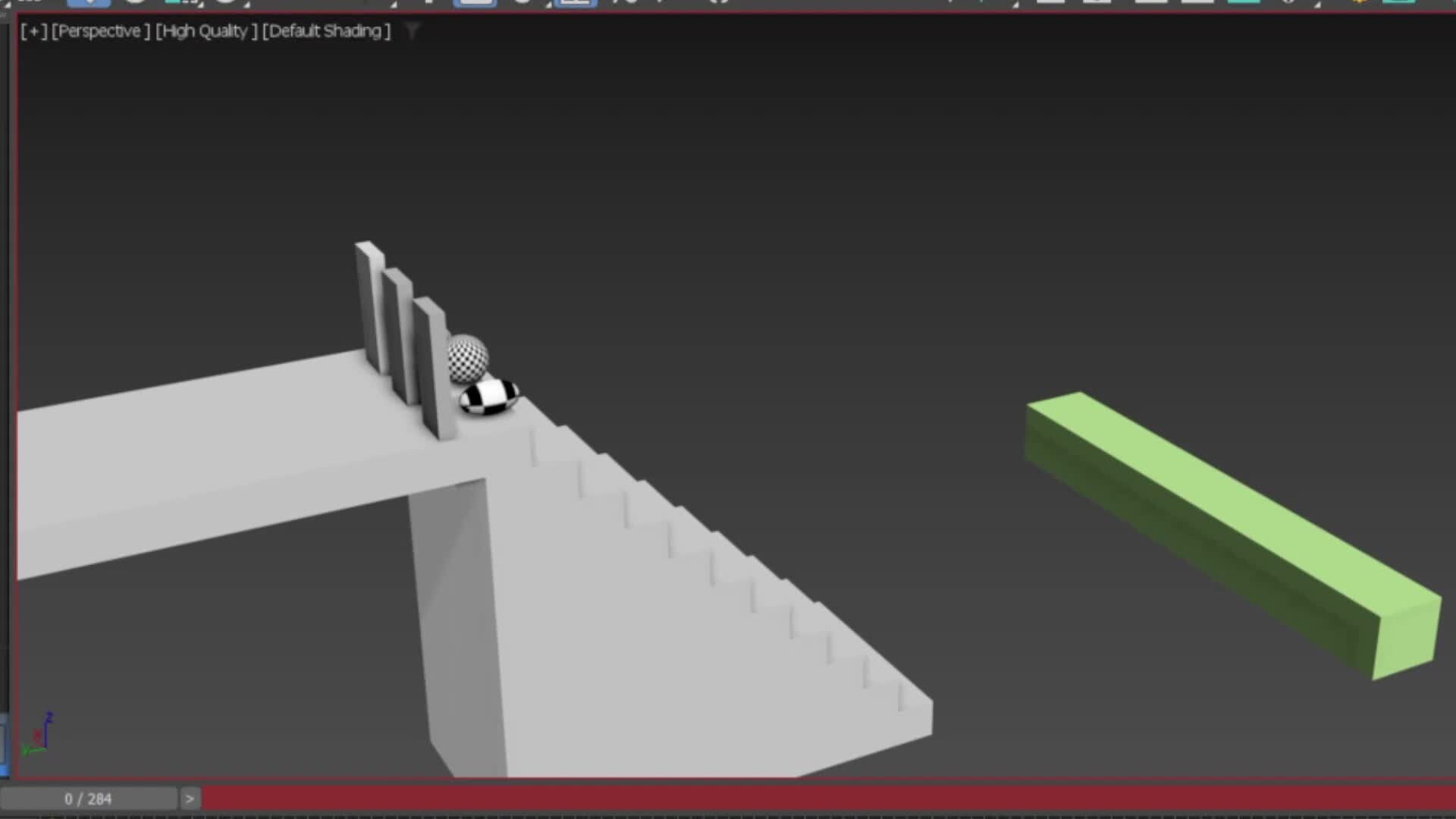This screenshot has width=1456, height=819.
Task: Click the highlighted blue toolbar button top-left
Action: click(x=88, y=2)
